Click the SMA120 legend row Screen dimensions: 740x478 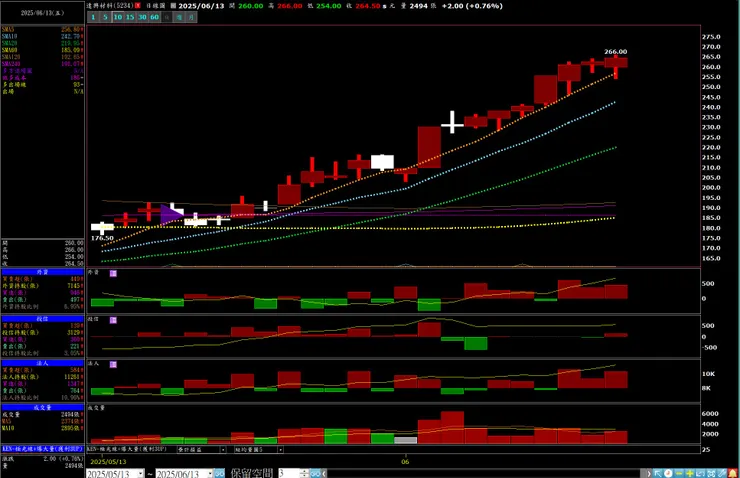click(x=42, y=57)
